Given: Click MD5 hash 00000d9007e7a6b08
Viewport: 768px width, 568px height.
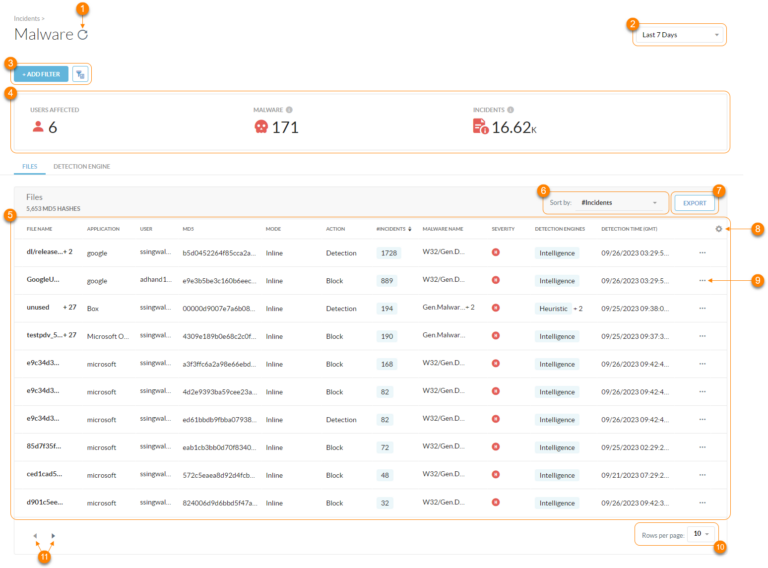Looking at the screenshot, I should coord(219,308).
